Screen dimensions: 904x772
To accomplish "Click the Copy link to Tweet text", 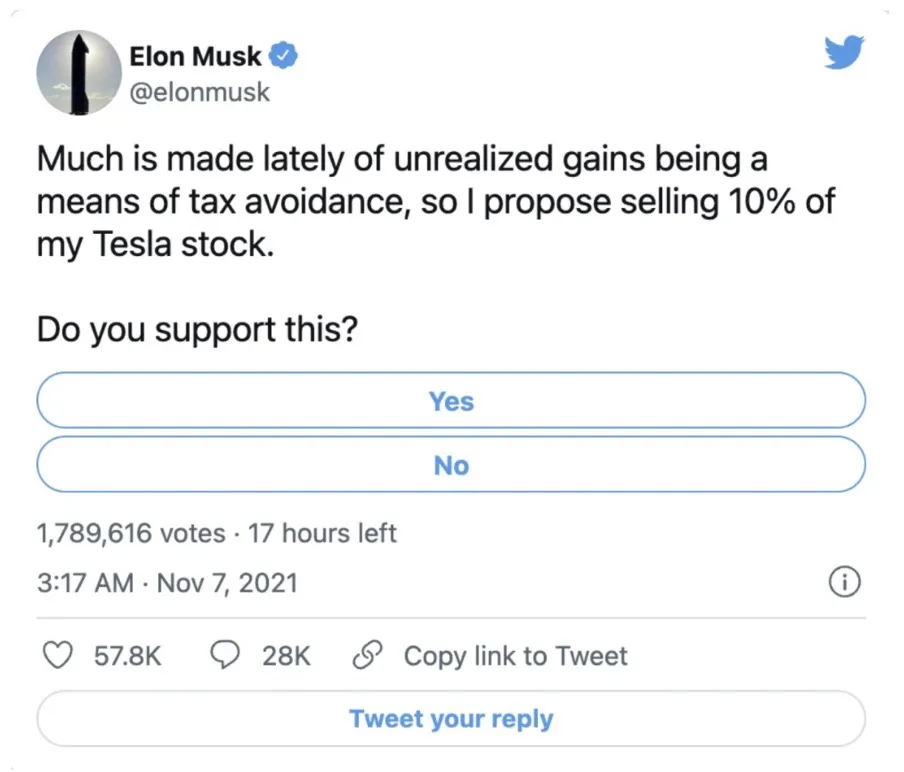I will 515,656.
